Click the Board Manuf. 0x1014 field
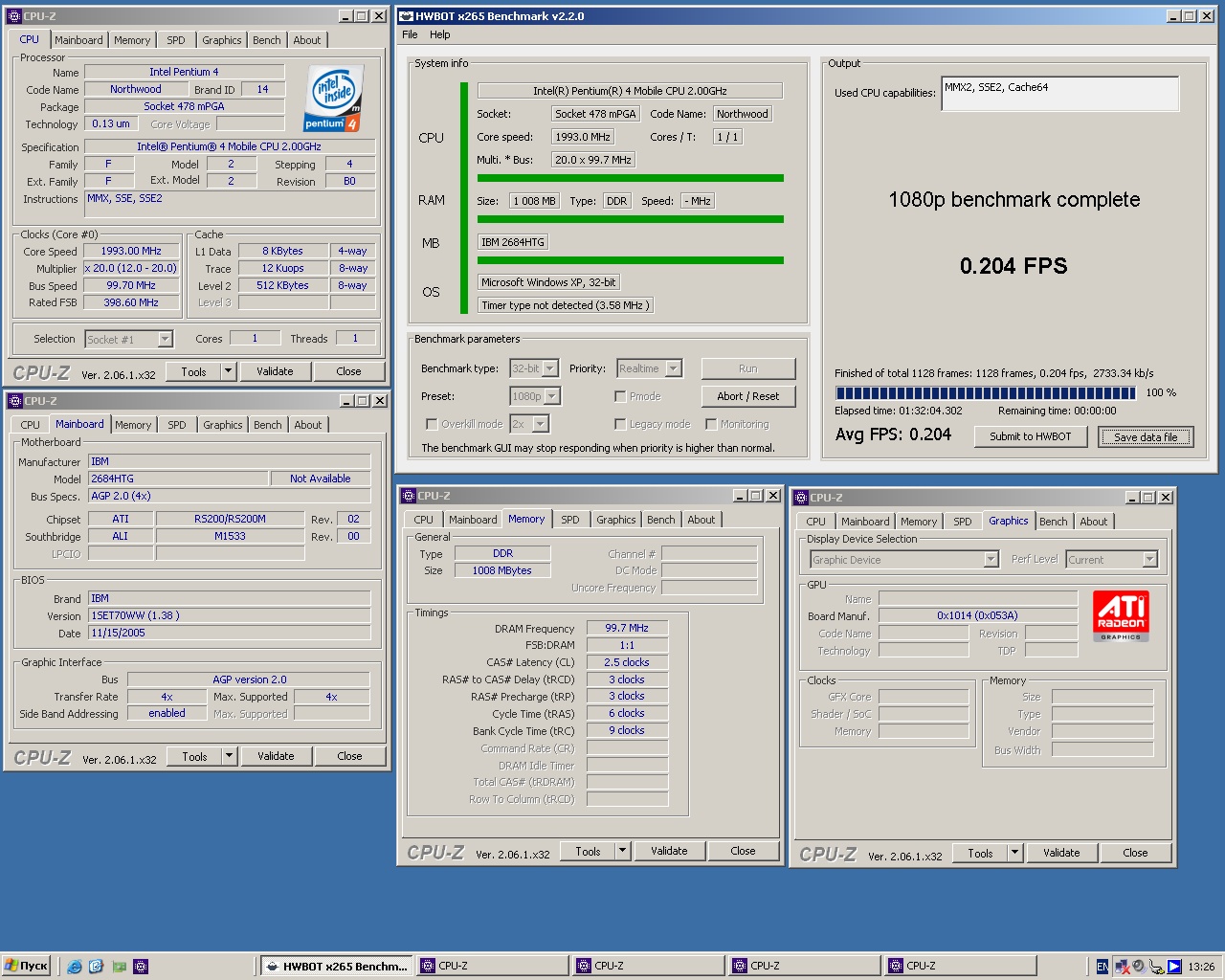 [x=978, y=615]
